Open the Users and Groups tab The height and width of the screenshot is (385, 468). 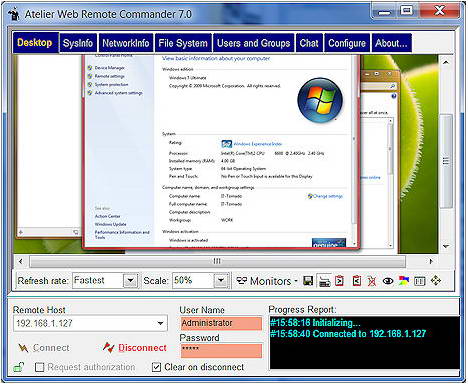[254, 43]
